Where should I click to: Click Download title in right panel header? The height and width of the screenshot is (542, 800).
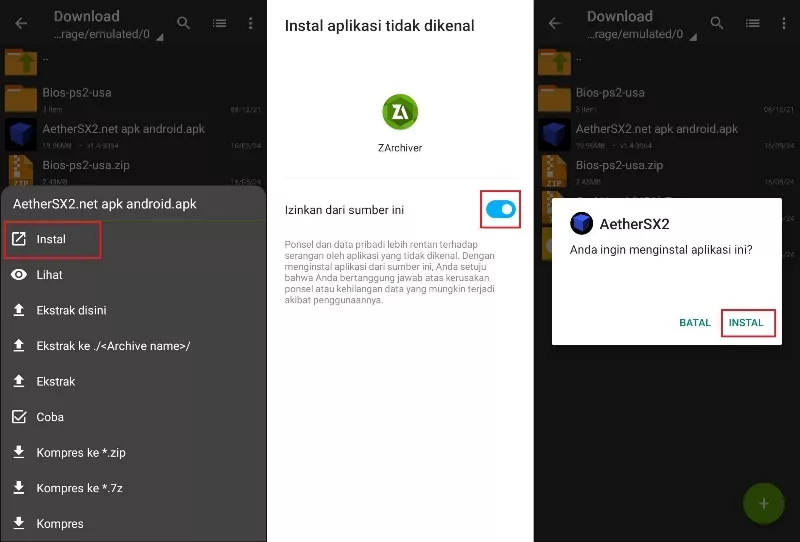(619, 16)
